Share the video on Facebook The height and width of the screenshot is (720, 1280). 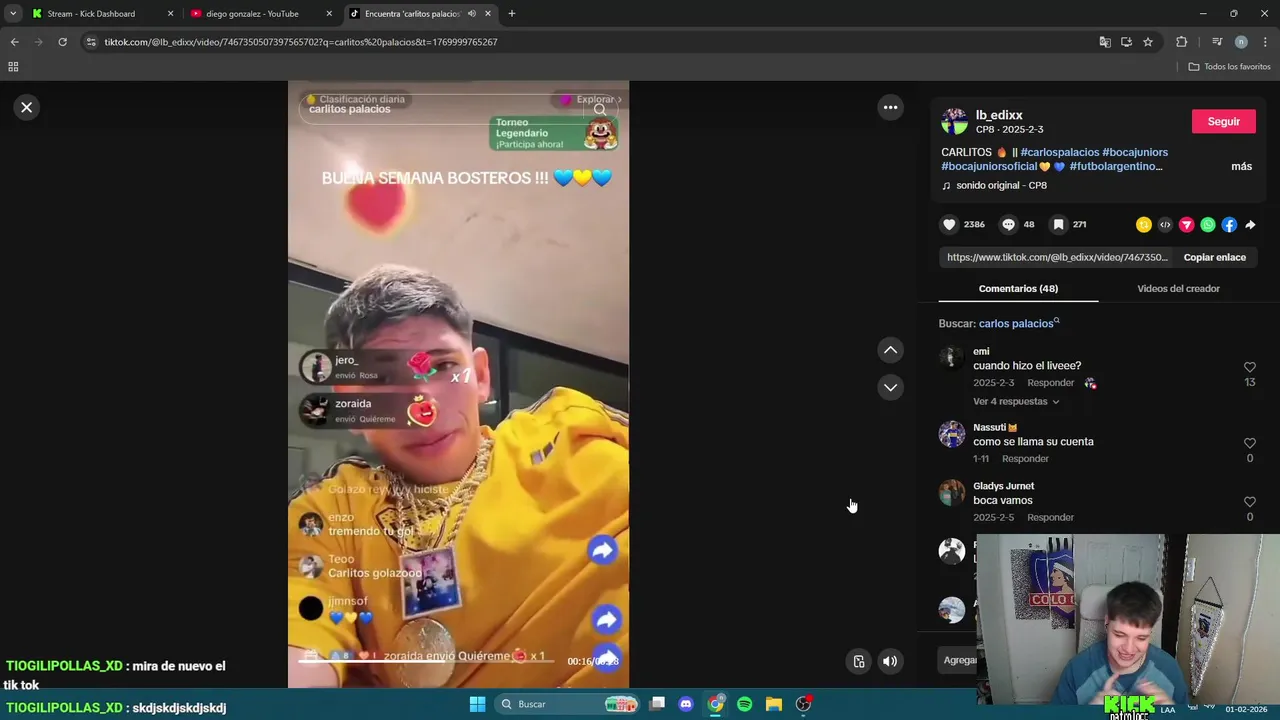tap(1229, 225)
